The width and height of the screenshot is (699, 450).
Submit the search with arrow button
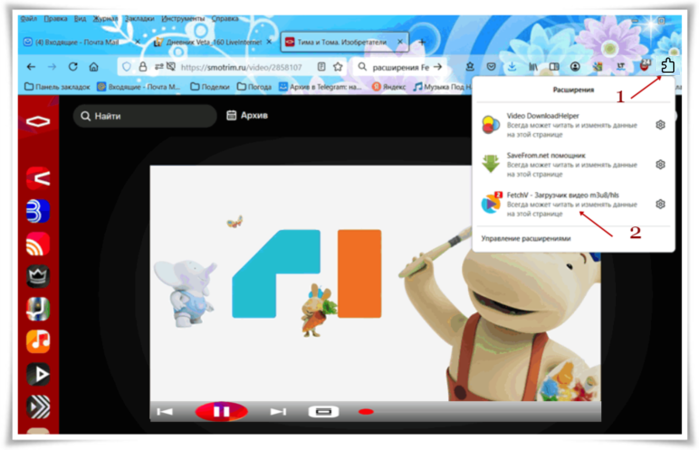point(438,67)
